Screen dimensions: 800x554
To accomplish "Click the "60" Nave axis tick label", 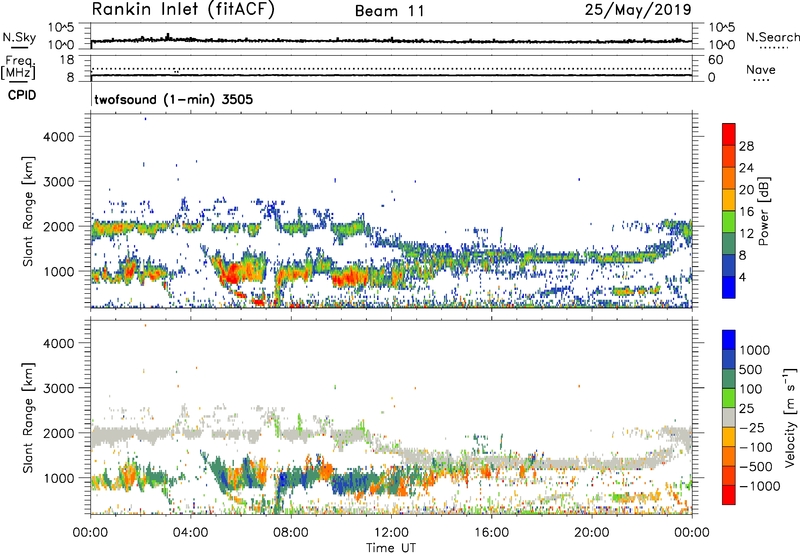I will pos(715,60).
